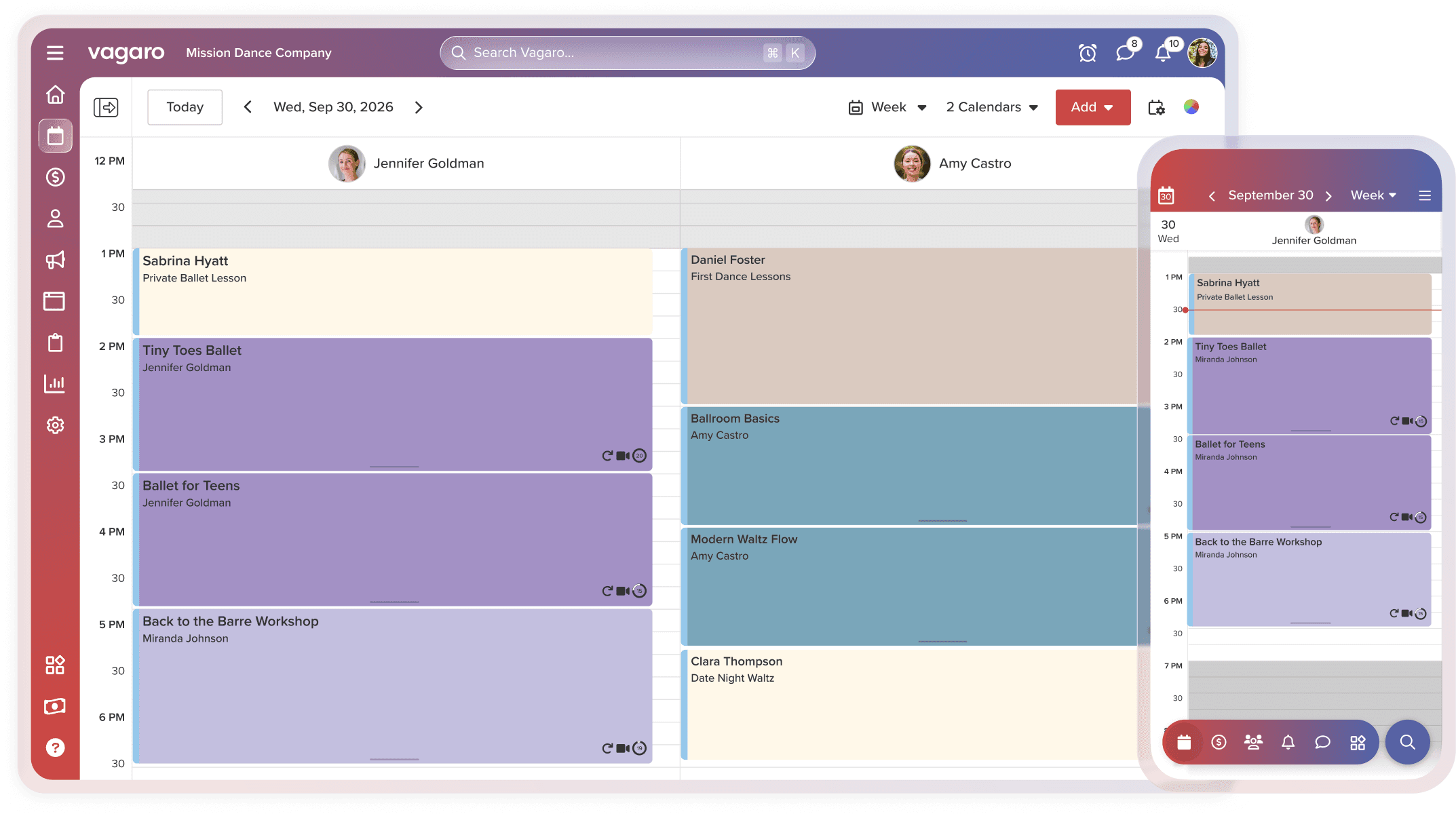Open the calendar settings gear icon
The width and height of the screenshot is (1456, 814).
coord(1156,107)
